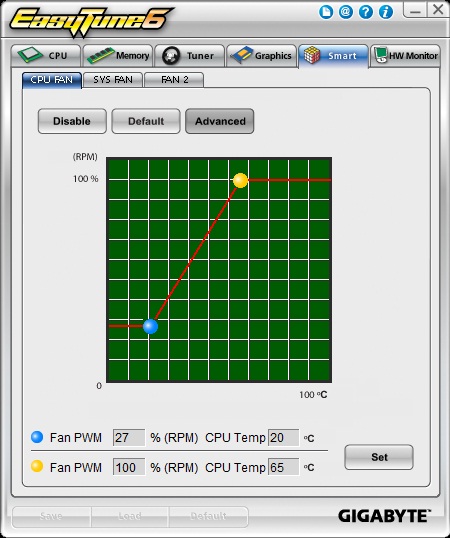The image size is (450, 538).
Task: Click the Smart tab with cube icon
Action: click(x=334, y=56)
